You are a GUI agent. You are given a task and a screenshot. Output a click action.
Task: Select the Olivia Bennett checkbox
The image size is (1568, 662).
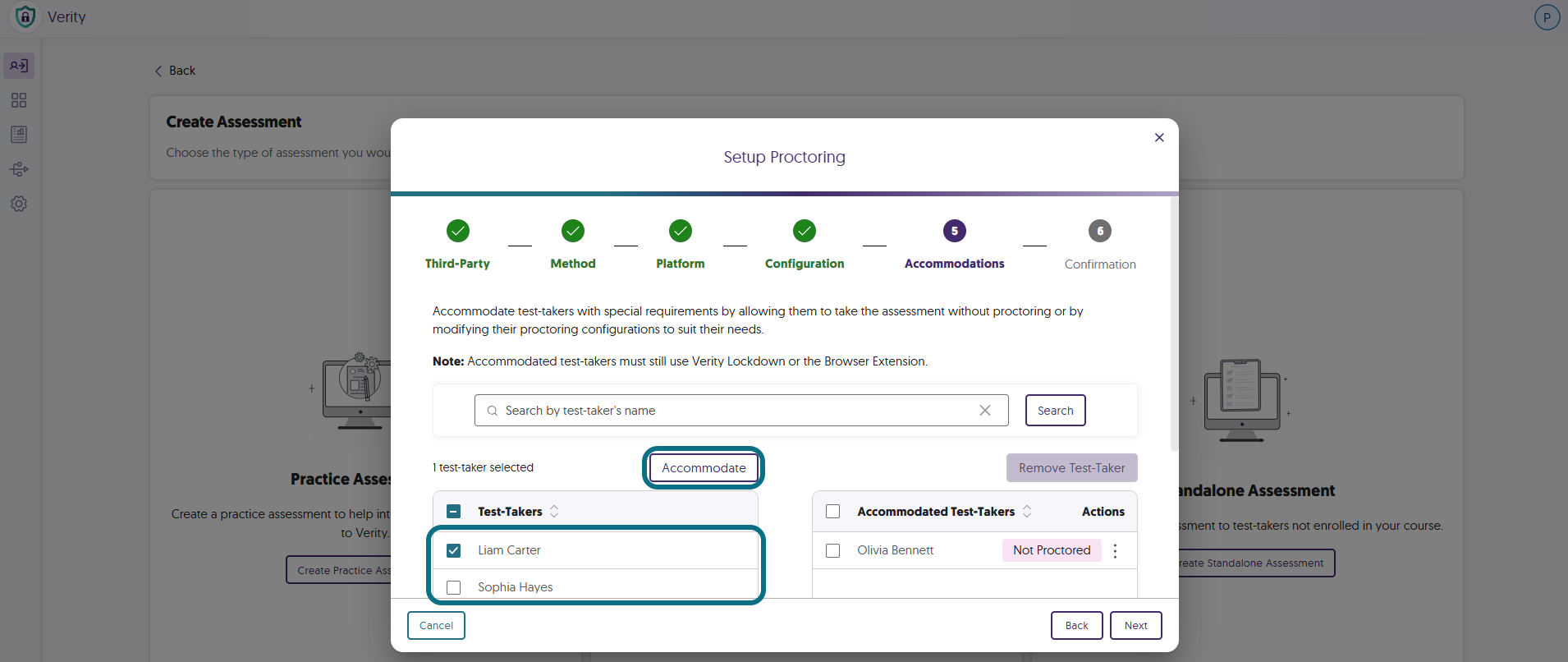pos(832,550)
